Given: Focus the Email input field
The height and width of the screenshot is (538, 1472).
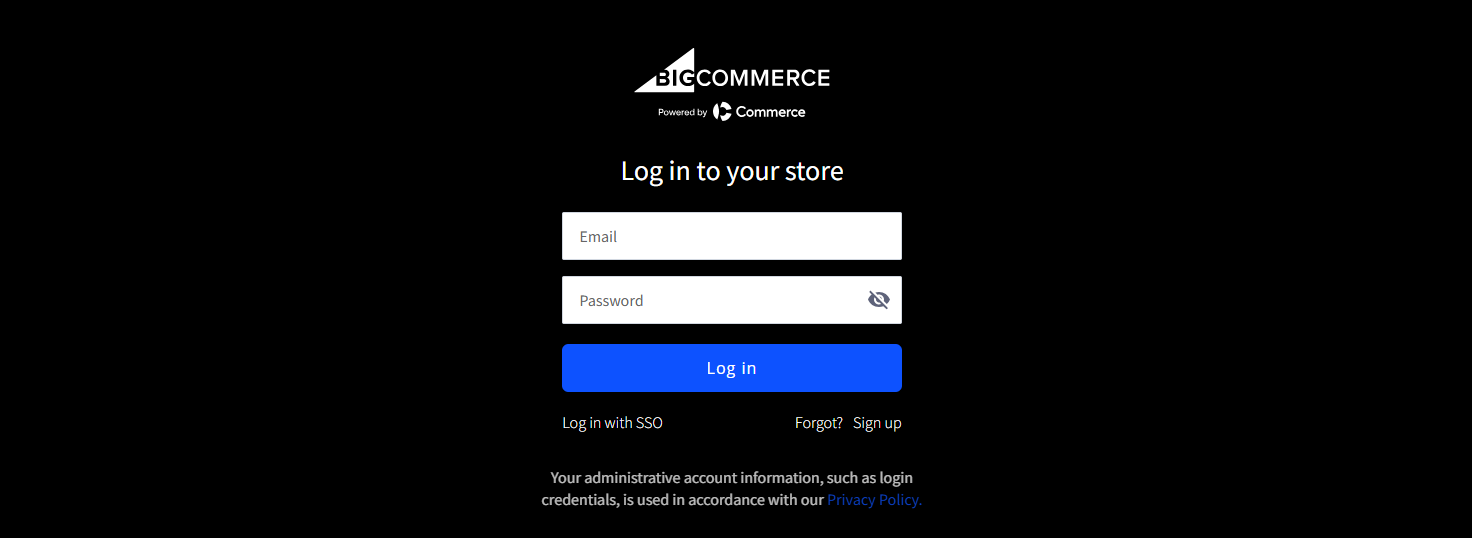Looking at the screenshot, I should tap(732, 236).
